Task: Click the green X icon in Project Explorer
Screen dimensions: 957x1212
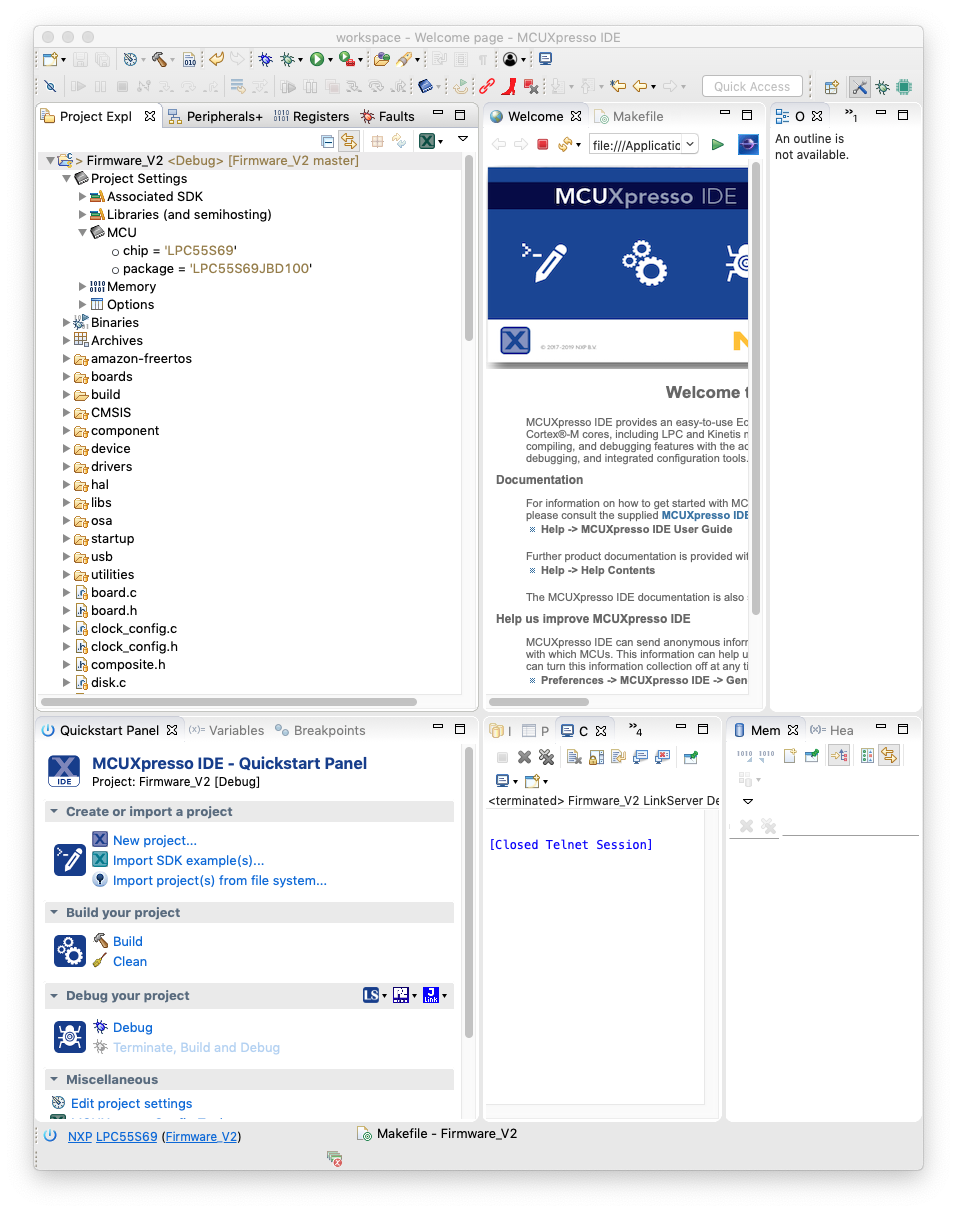Action: point(426,141)
